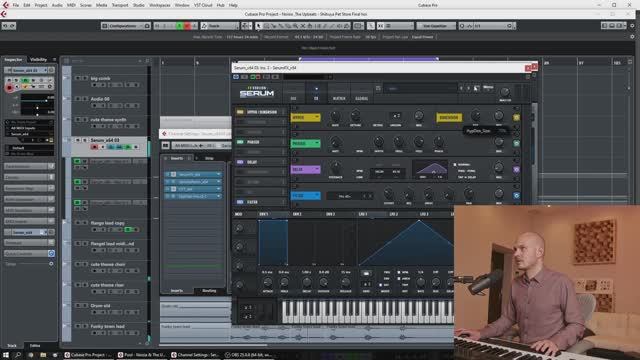Select the Strip tab in Channel Settings

tap(209, 158)
